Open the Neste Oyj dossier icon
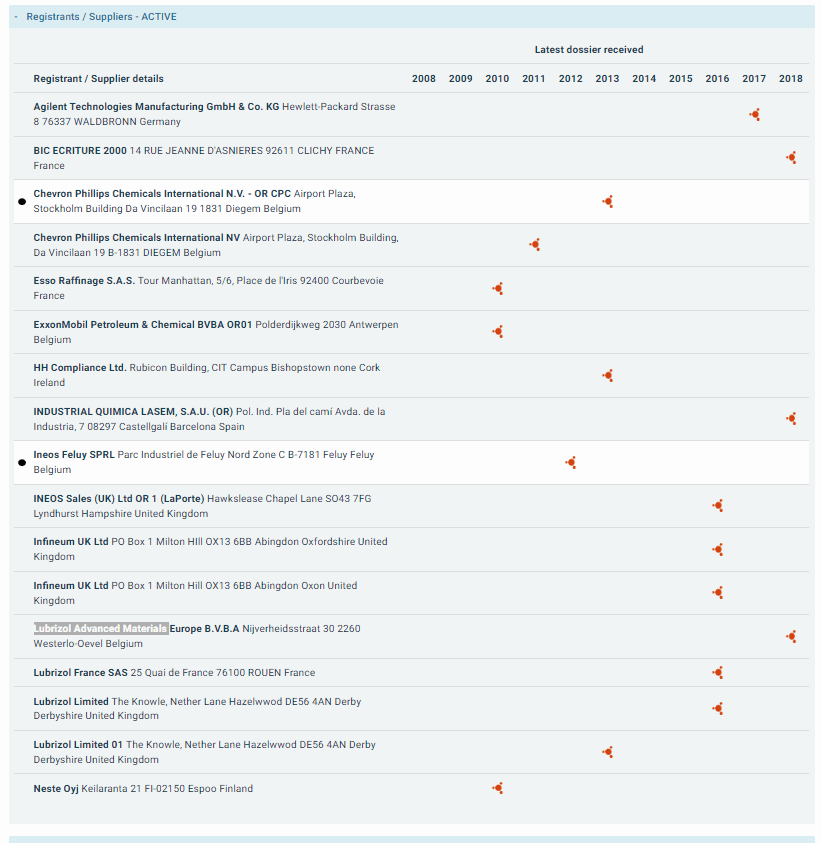The height and width of the screenshot is (843, 821). 498,789
